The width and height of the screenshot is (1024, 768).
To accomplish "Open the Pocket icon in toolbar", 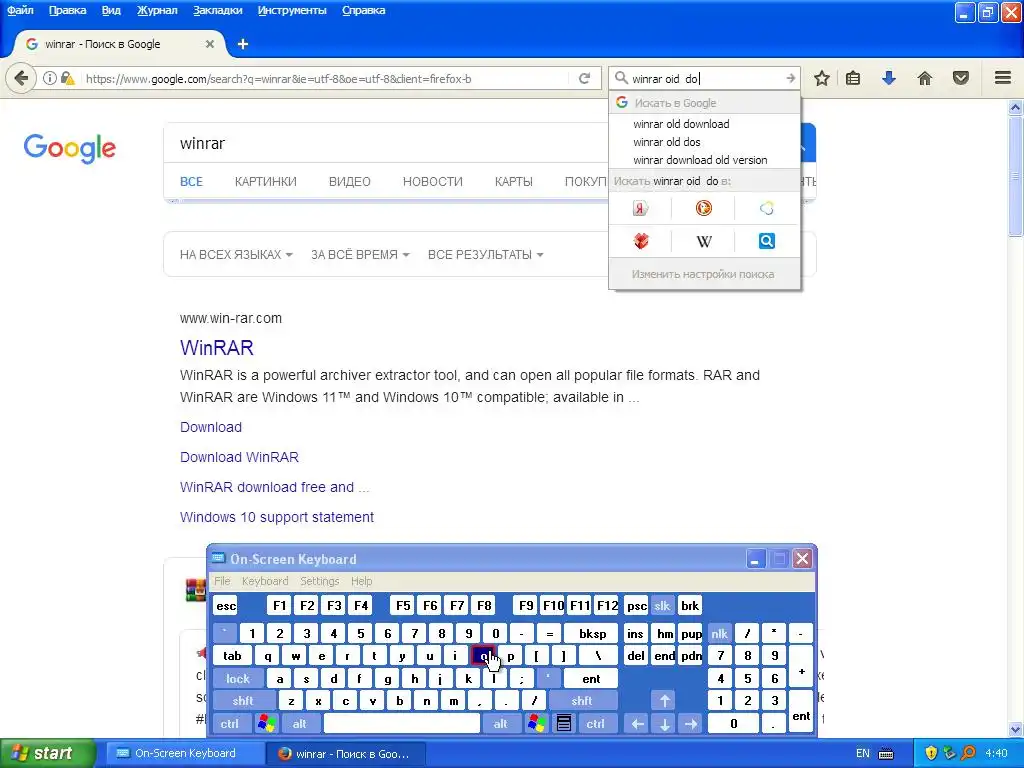I will (961, 79).
